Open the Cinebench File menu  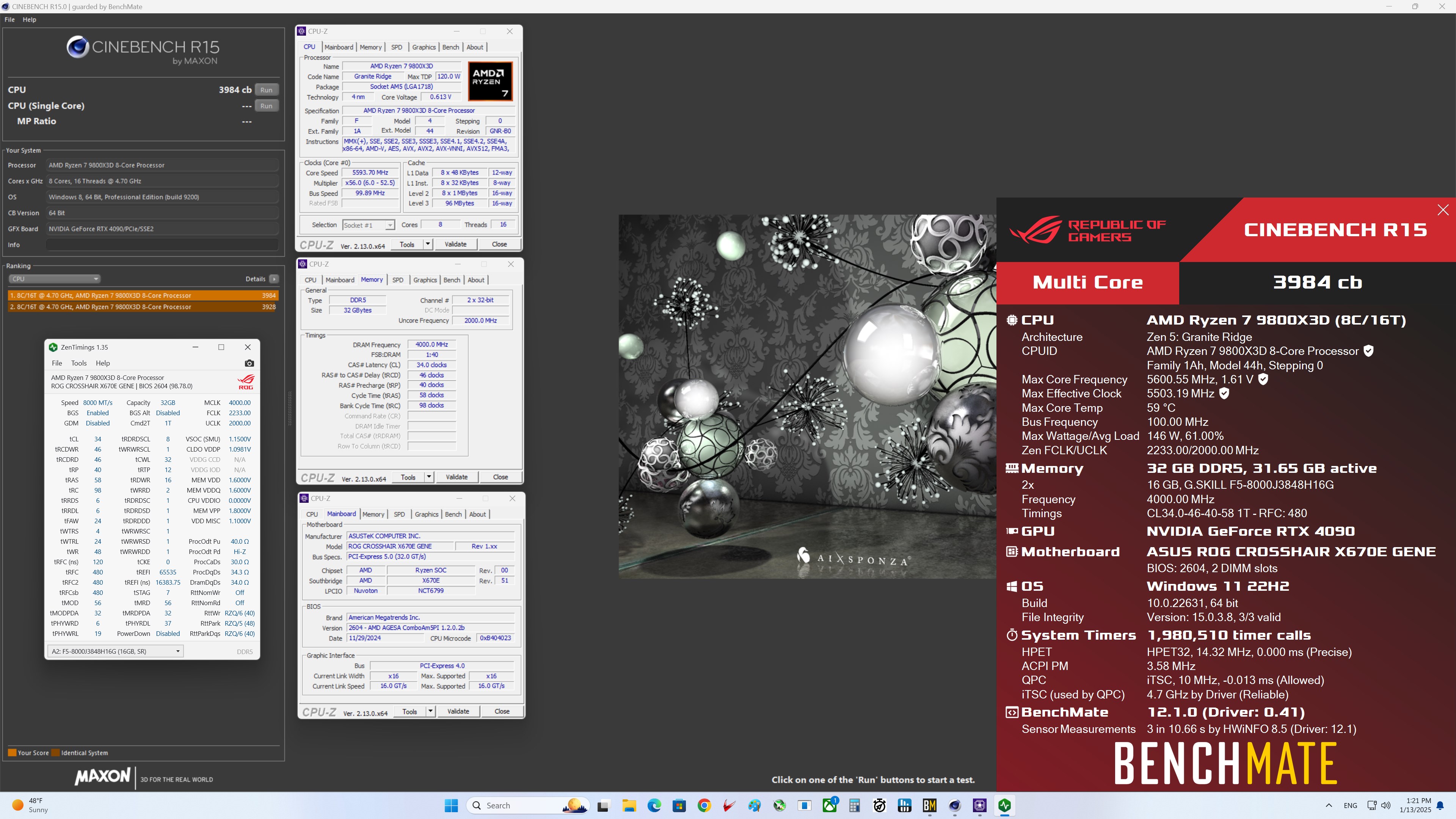point(9,19)
